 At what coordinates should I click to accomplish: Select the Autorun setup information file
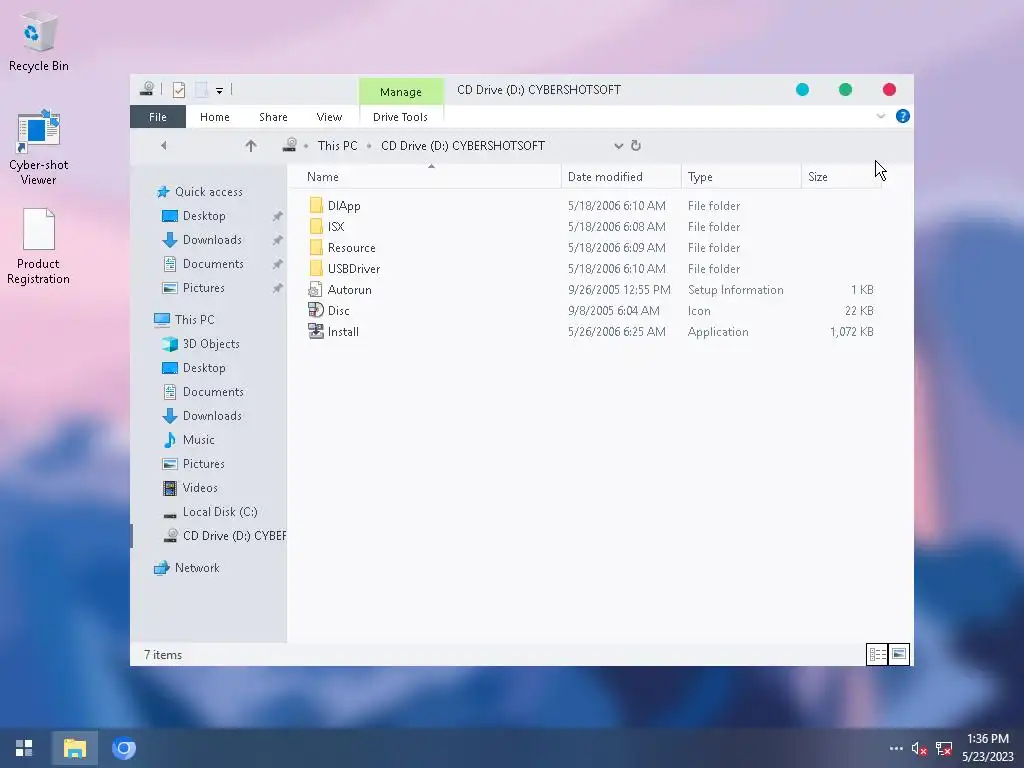[x=349, y=289]
